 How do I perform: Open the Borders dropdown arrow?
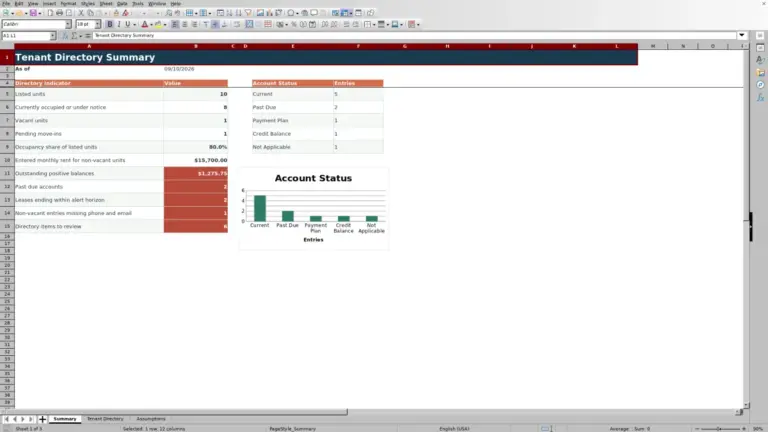tap(375, 24)
